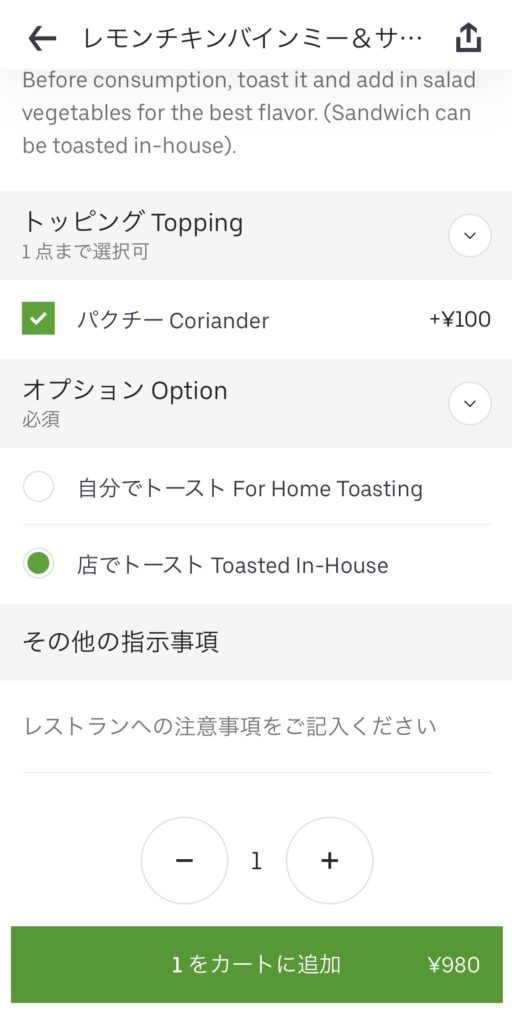Tap the トッピング Topping section header
This screenshot has width=512, height=1024.
coord(256,235)
